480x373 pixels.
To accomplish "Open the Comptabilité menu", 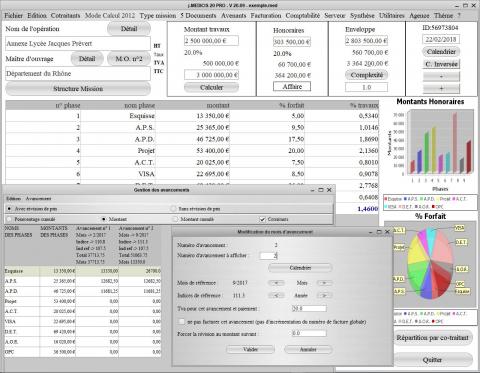I will [303, 16].
